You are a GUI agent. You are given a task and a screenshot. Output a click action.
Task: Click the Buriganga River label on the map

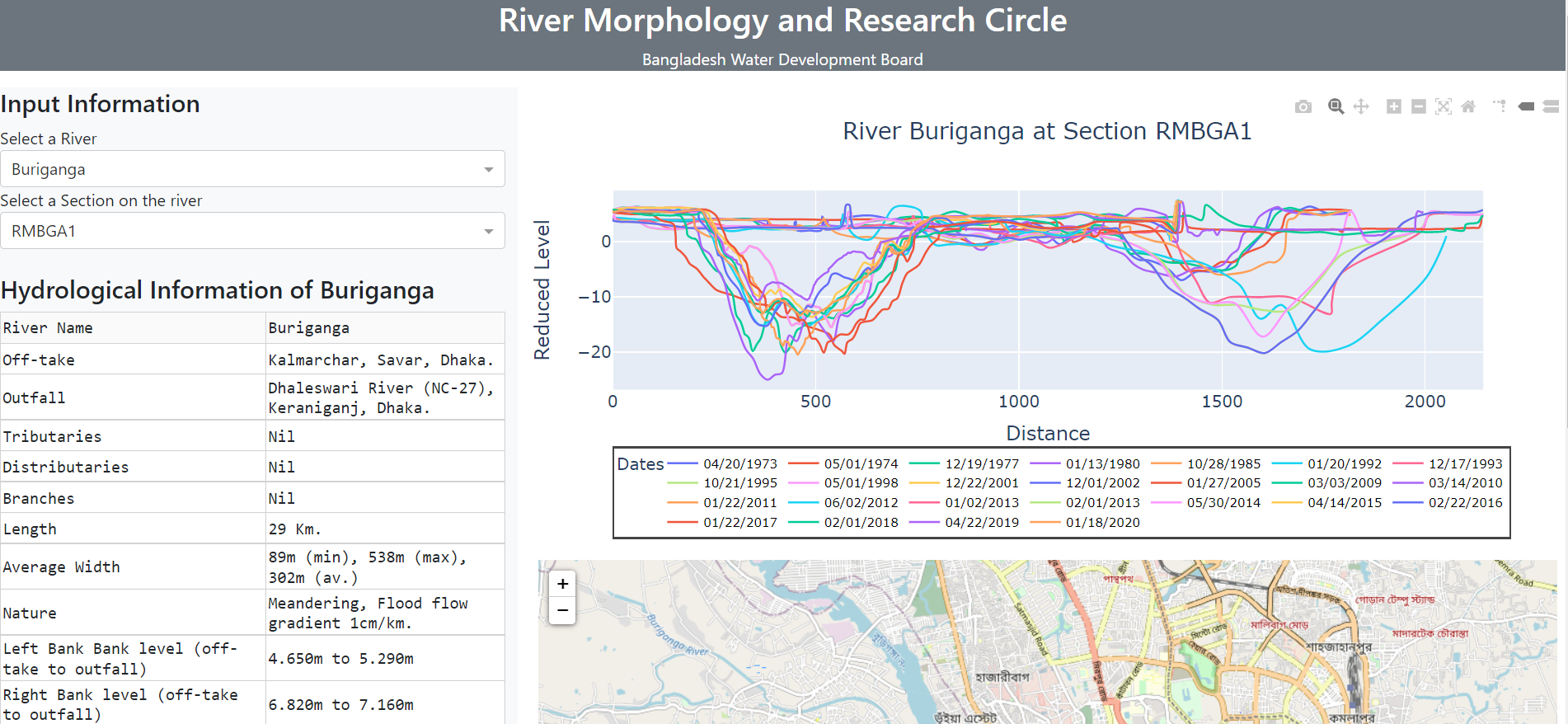point(677,635)
